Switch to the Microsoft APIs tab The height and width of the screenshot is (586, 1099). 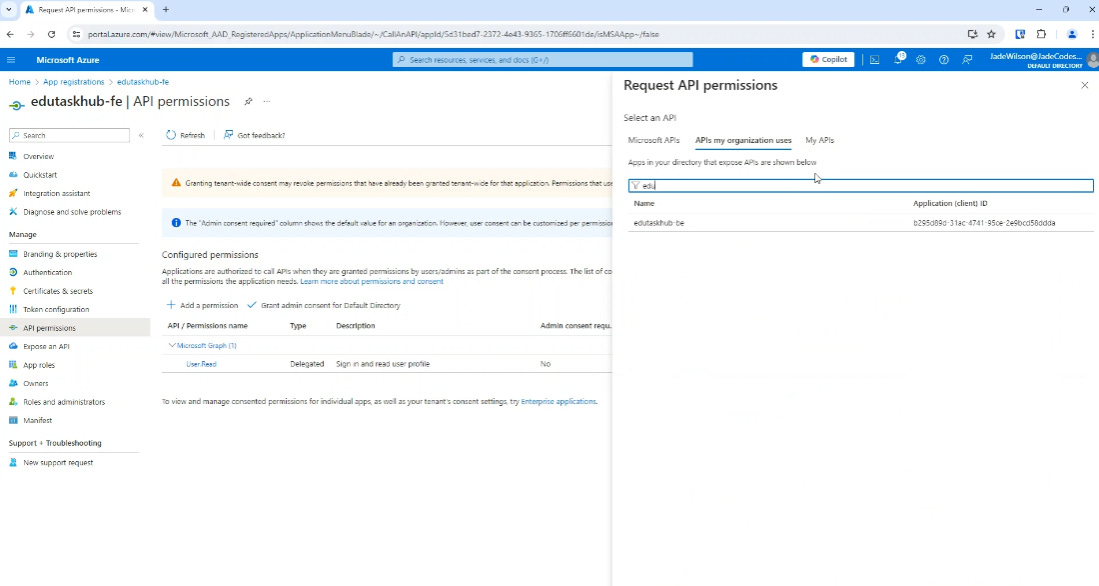pyautogui.click(x=654, y=140)
